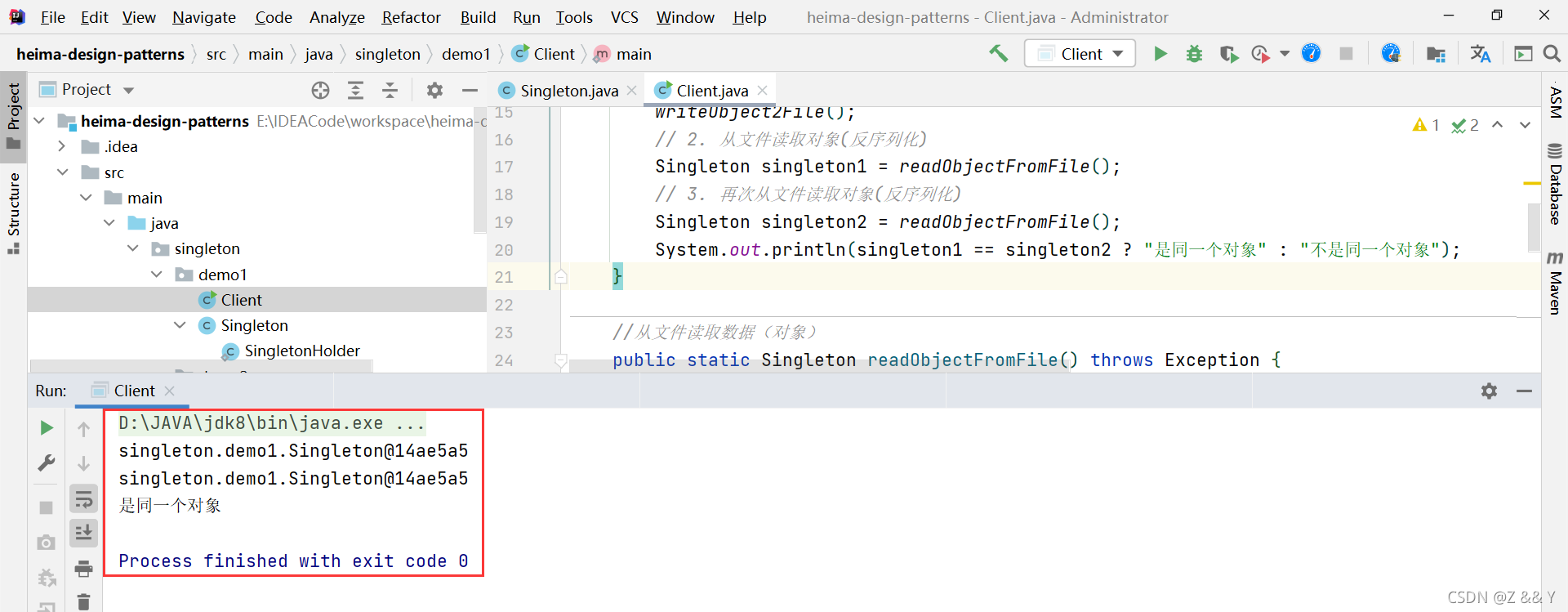Click the grayed Stop button in top toolbar
1568x612 pixels.
(1346, 54)
